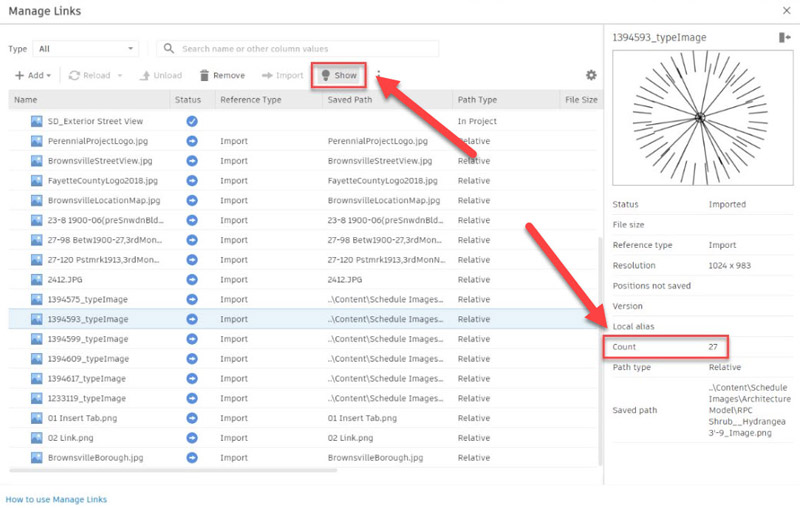
Task: Click image icon beside PerennialProjectLogo.jpg
Action: [36, 141]
